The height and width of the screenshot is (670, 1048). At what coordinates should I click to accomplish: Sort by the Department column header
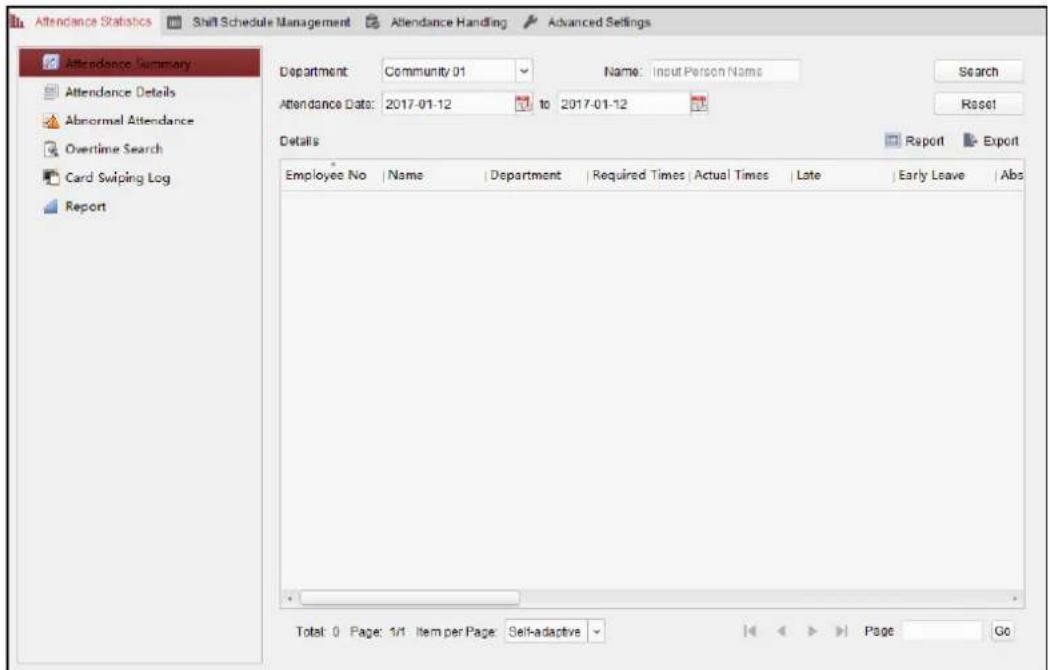click(537, 175)
